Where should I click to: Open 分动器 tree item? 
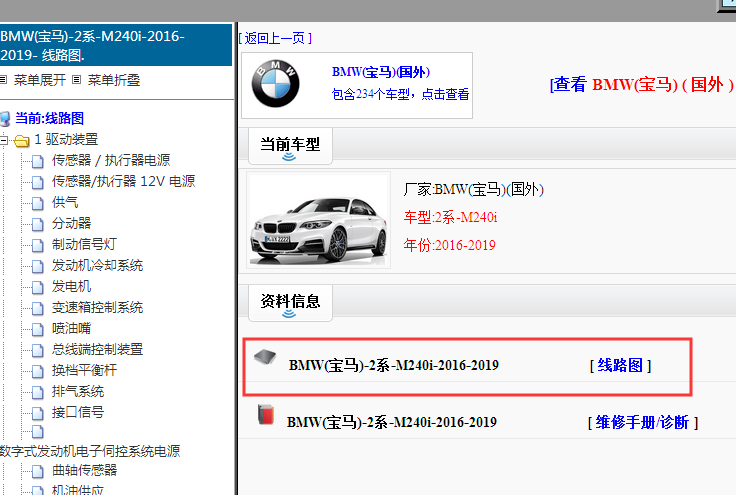click(71, 223)
